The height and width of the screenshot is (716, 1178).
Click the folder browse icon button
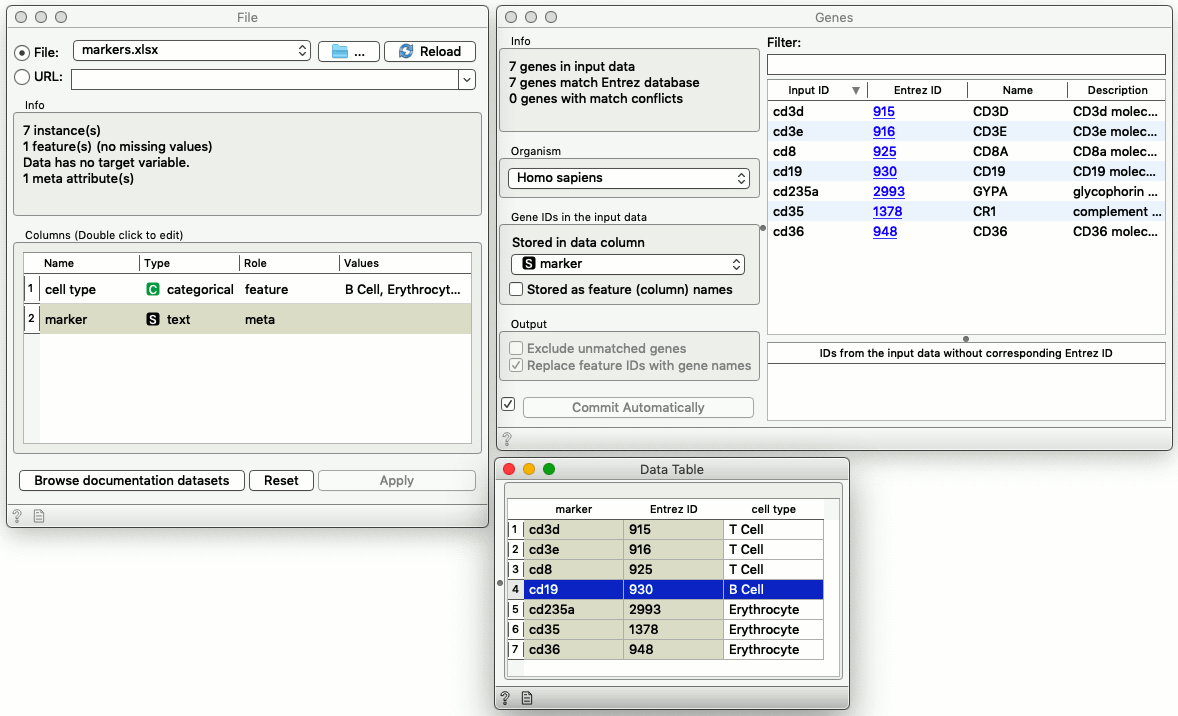coord(349,51)
